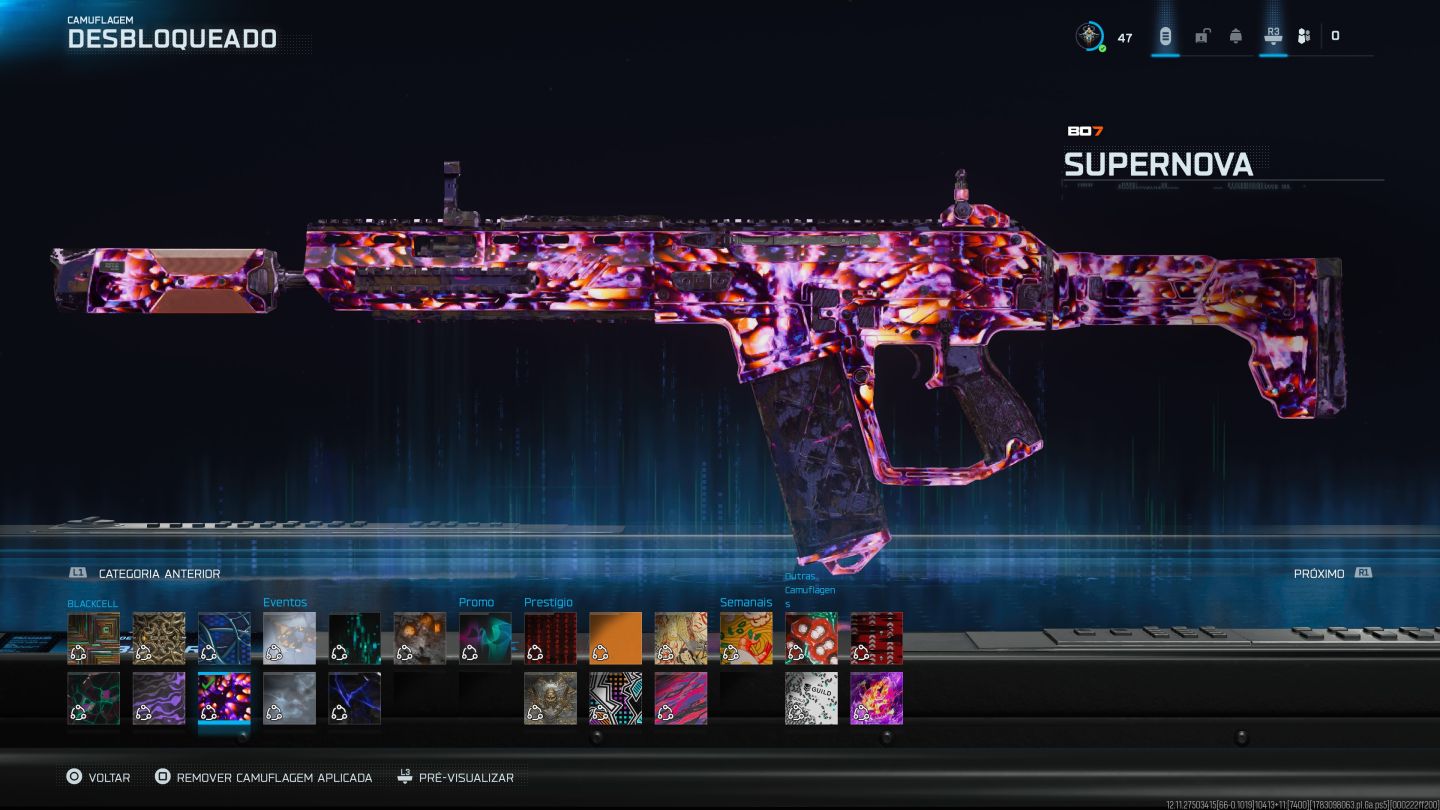Open the menu list icon in top bar
This screenshot has height=810, width=1440.
[x=1165, y=37]
